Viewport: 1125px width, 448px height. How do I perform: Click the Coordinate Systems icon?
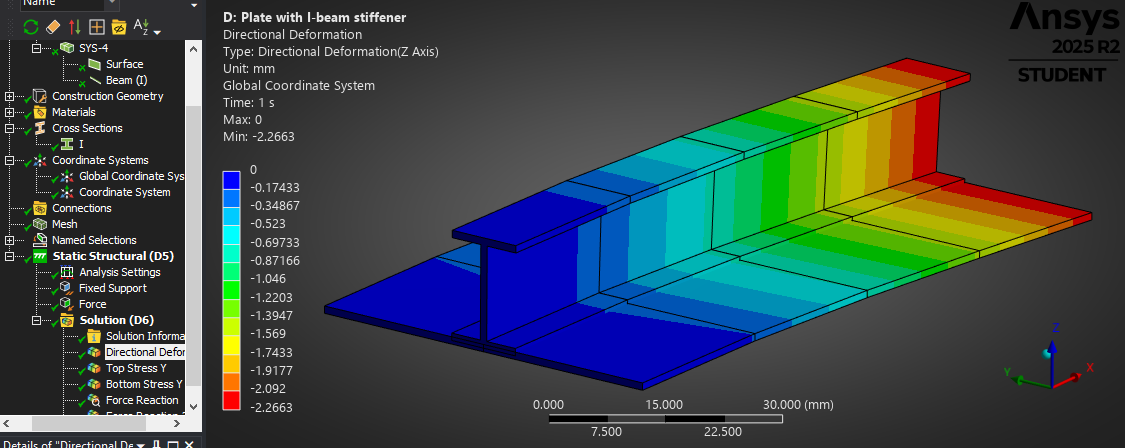point(40,160)
